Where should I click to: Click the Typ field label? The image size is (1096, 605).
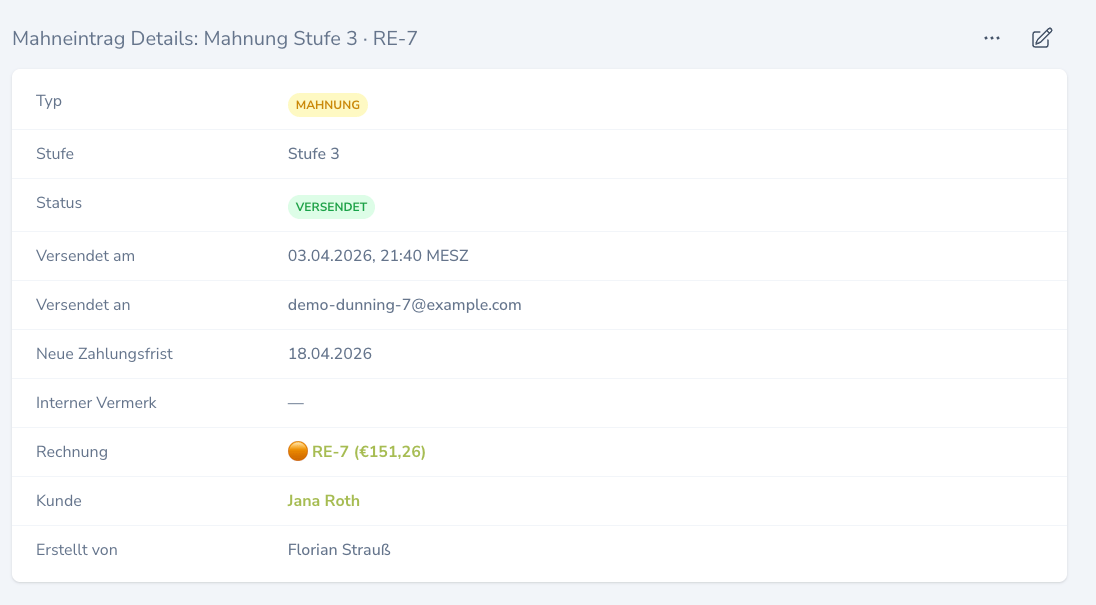click(x=49, y=101)
